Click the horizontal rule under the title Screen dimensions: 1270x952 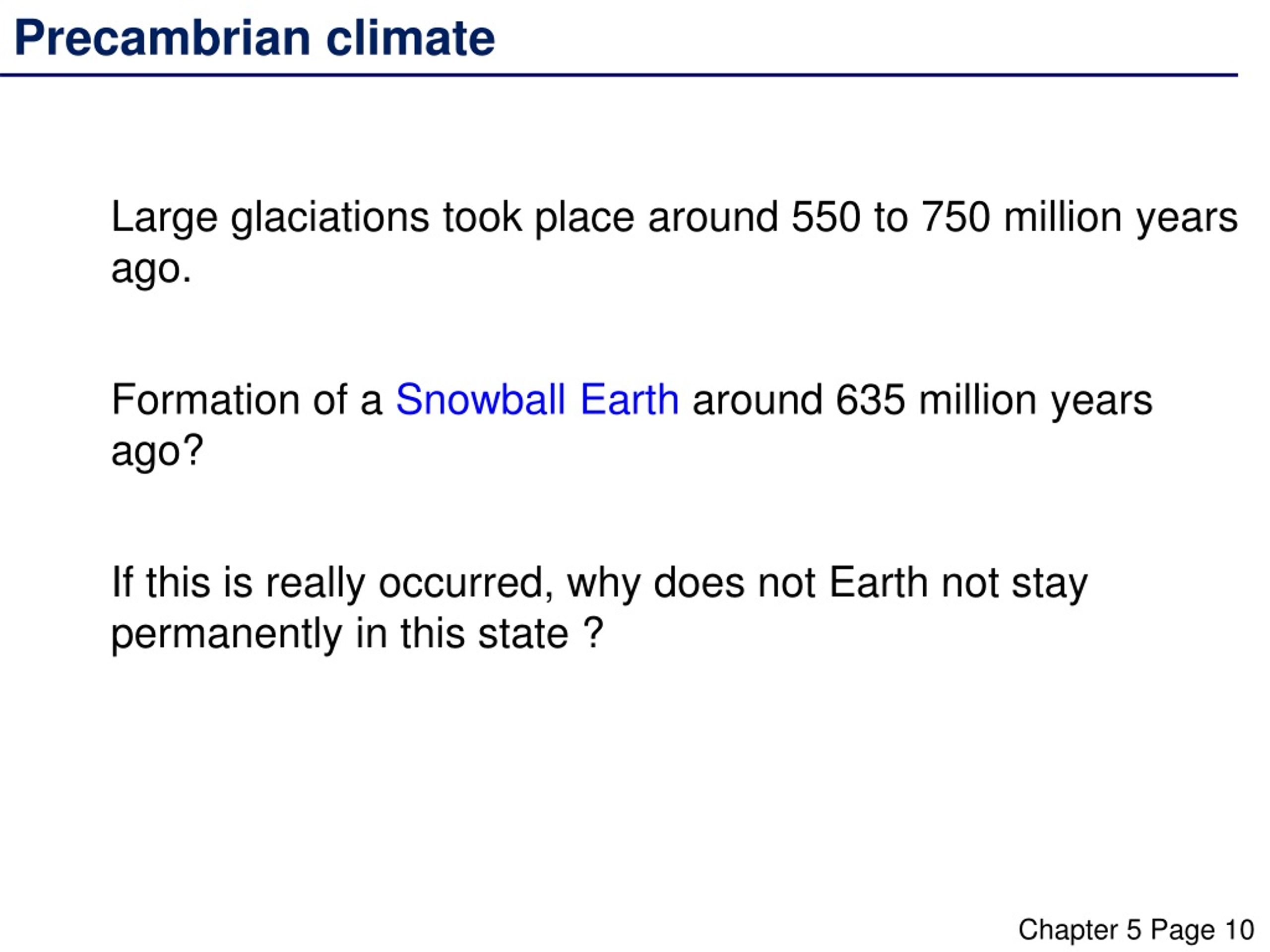(x=619, y=75)
